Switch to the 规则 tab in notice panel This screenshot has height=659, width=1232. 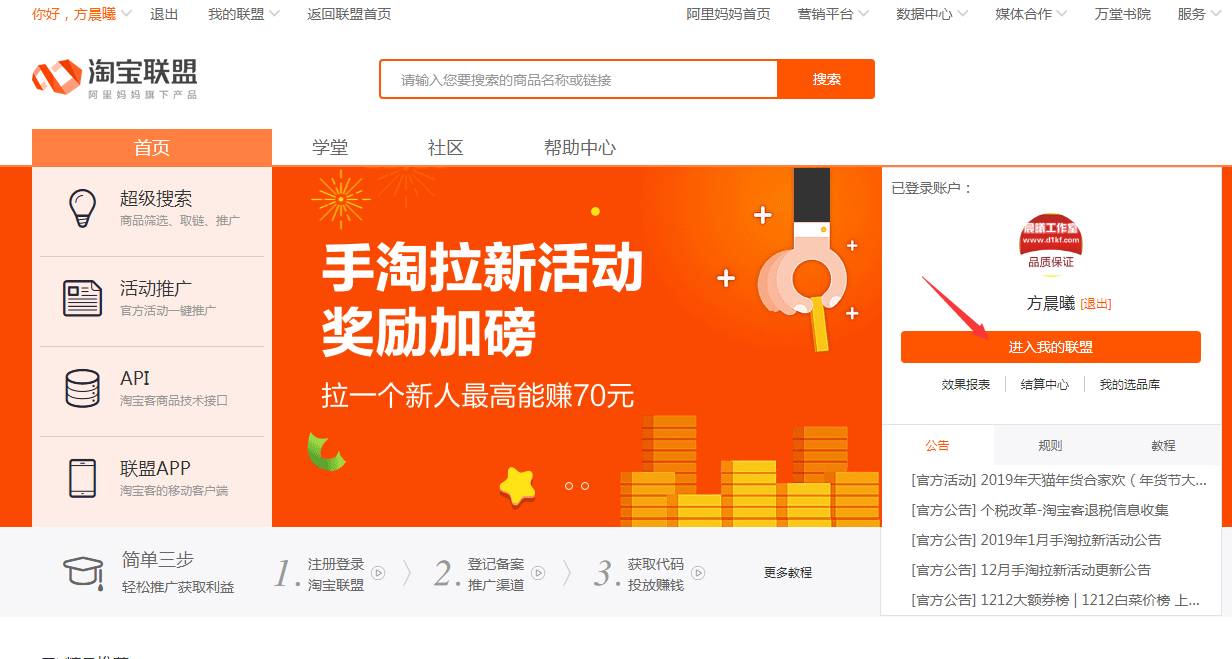pos(1050,446)
